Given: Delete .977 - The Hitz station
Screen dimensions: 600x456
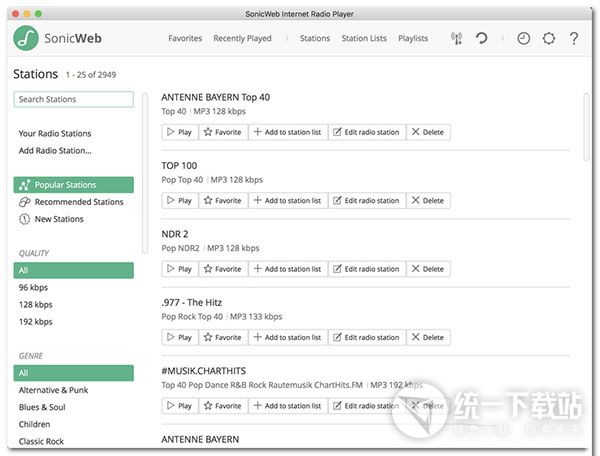Looking at the screenshot, I should 428,337.
